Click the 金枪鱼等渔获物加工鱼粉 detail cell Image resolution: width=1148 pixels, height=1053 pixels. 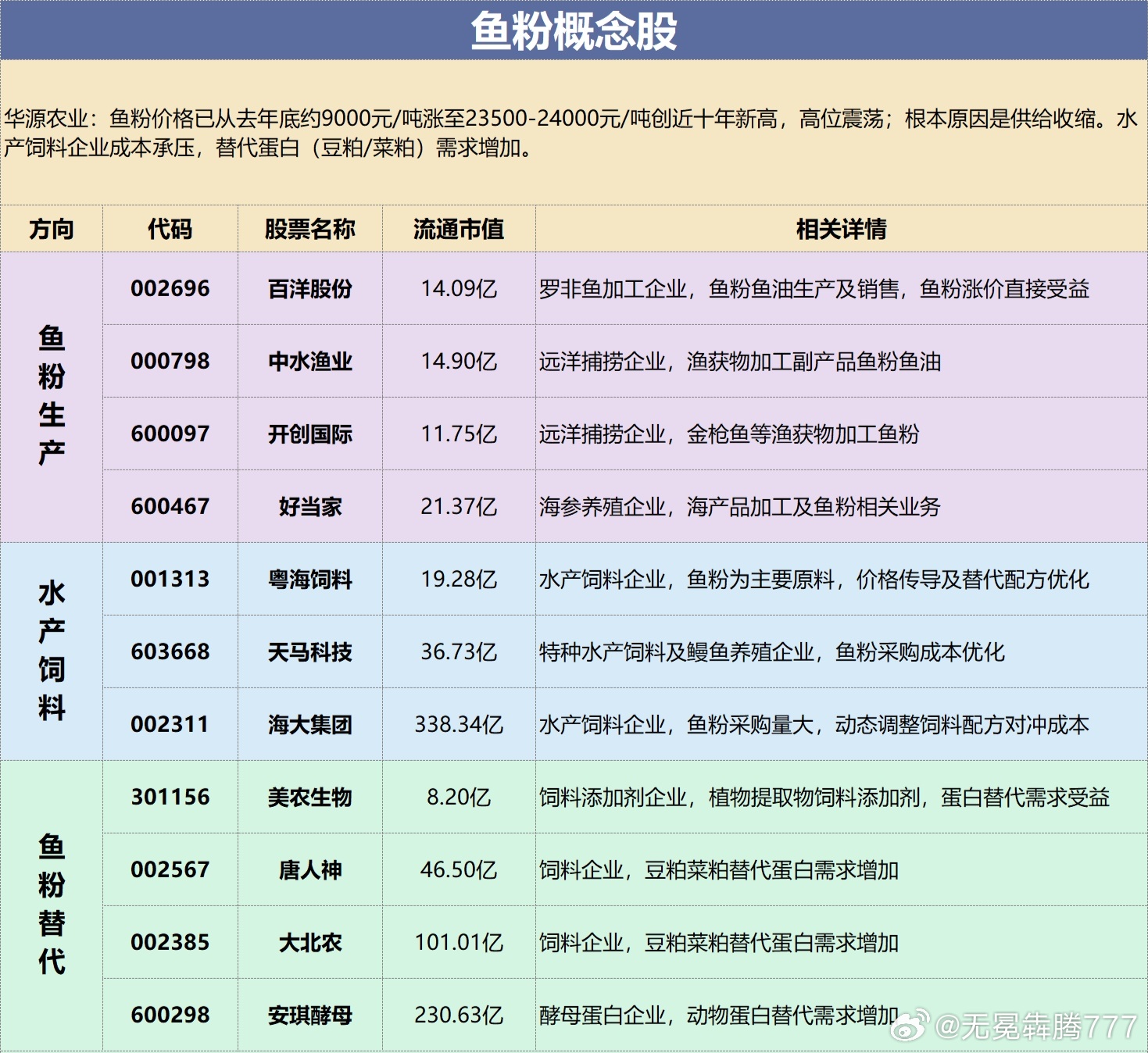(842, 434)
